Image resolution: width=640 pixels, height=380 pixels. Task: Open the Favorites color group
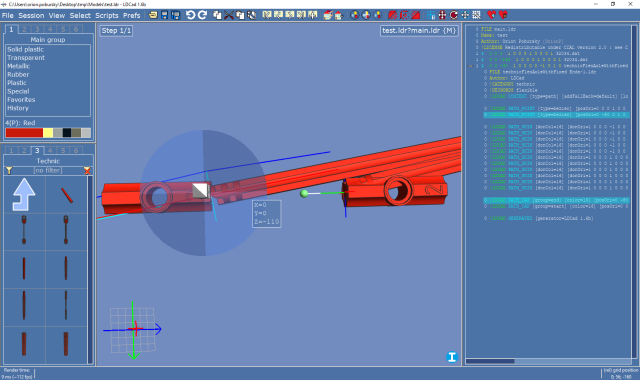(x=21, y=100)
